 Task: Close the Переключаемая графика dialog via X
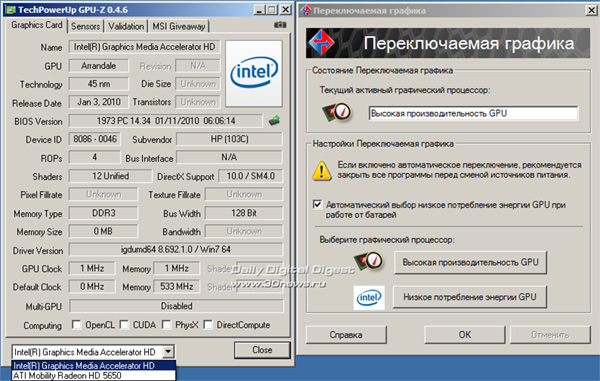coord(592,10)
